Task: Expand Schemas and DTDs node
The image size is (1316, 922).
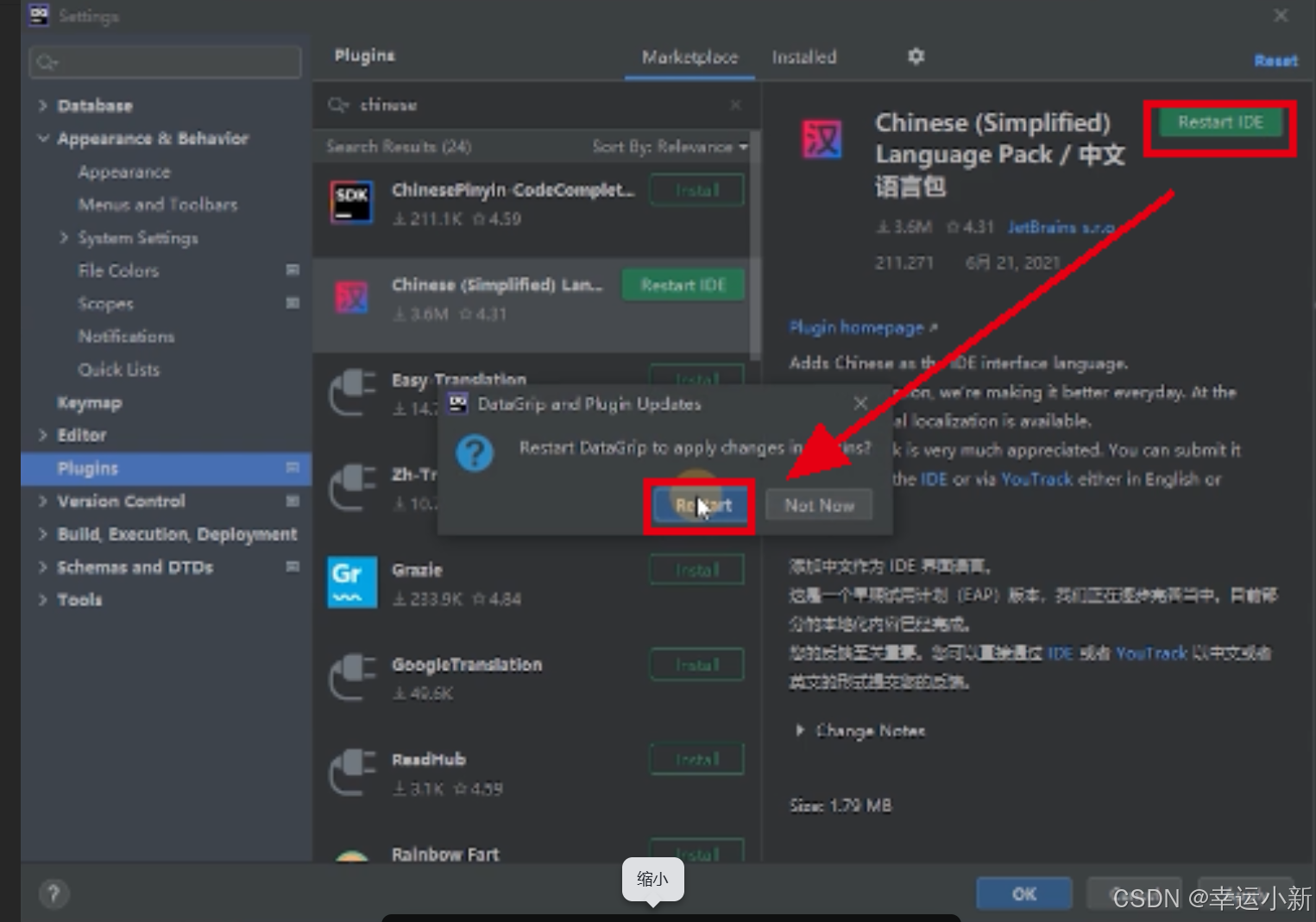Action: coord(42,567)
